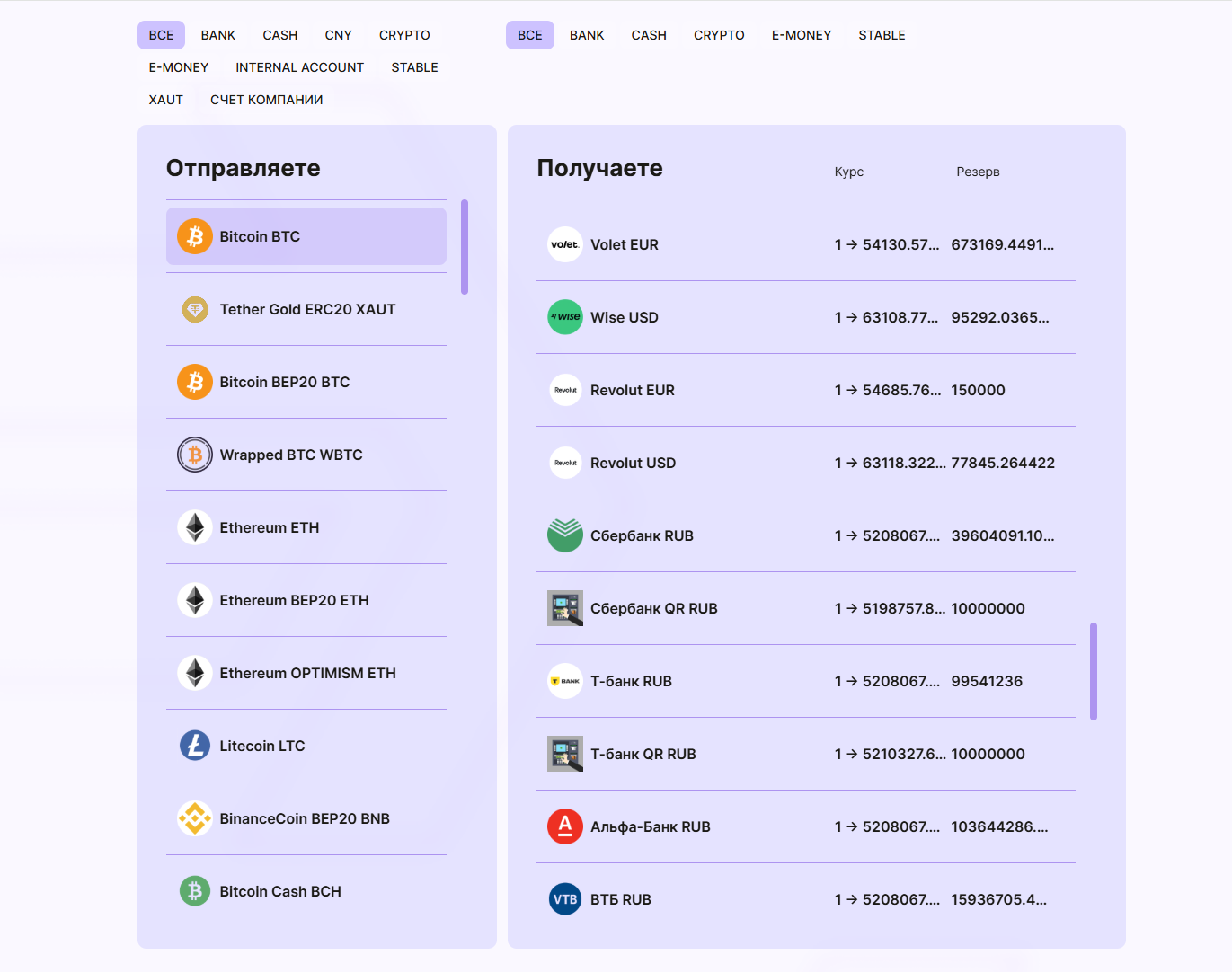This screenshot has width=1232, height=972.
Task: Click the Wrapped BTC WBTC icon
Action: (x=195, y=455)
